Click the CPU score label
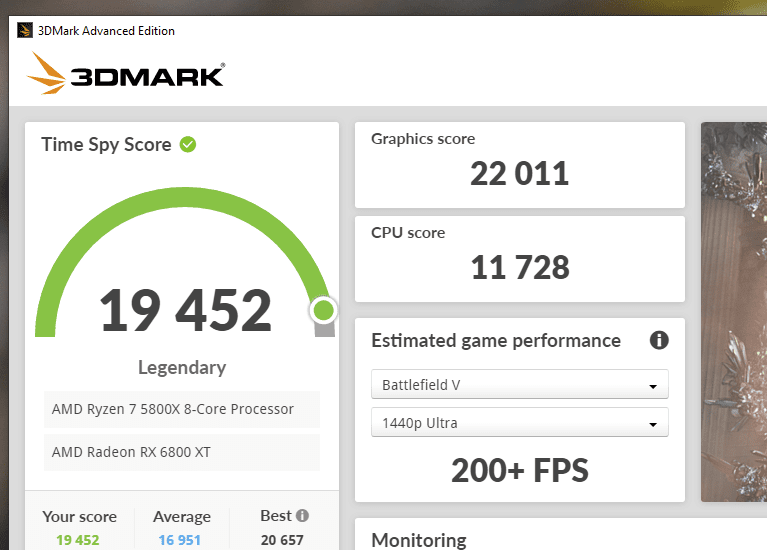767x550 pixels. pyautogui.click(x=408, y=233)
